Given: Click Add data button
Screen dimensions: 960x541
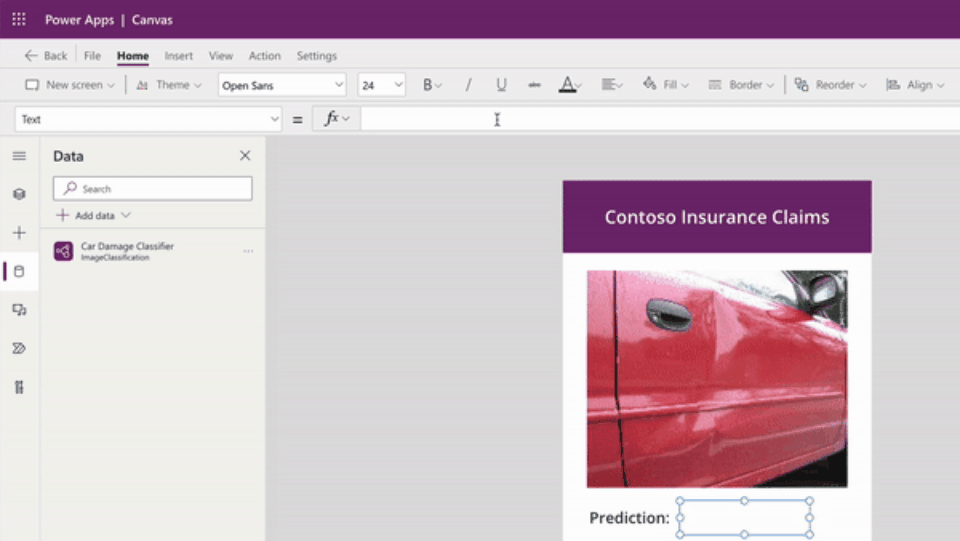Looking at the screenshot, I should 93,215.
